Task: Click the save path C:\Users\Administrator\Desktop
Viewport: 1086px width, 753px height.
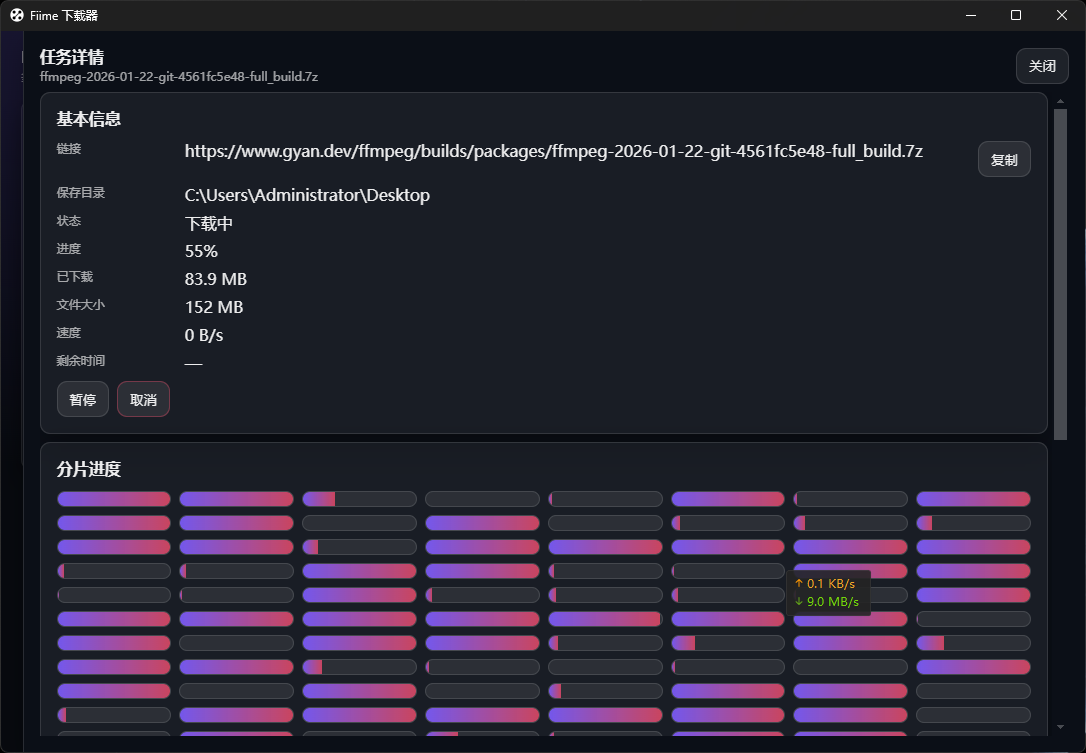Action: pyautogui.click(x=307, y=195)
